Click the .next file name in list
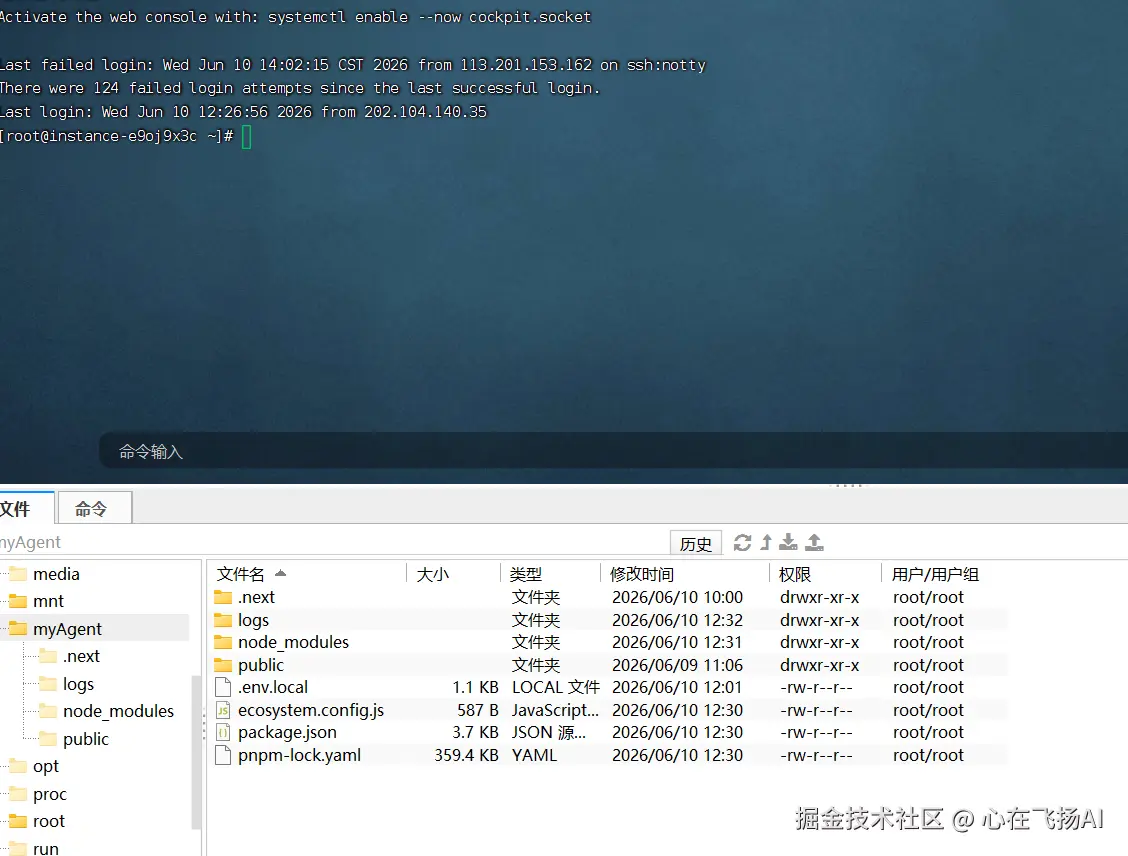The width and height of the screenshot is (1128, 856). point(256,597)
